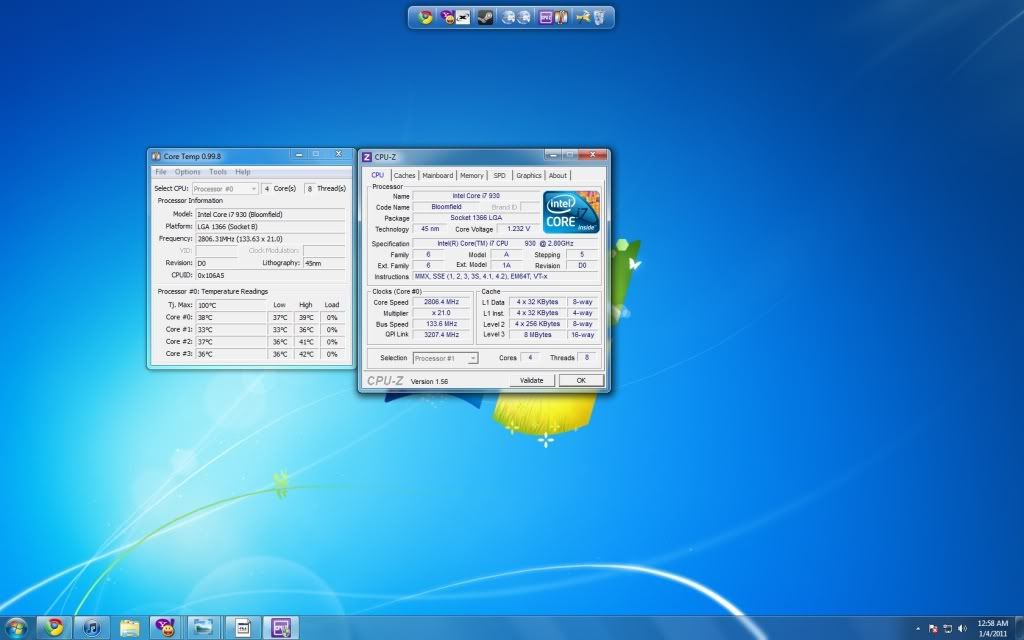This screenshot has height=640, width=1024.
Task: Click the Bus Speed value 133.6 MHz
Action: click(441, 324)
